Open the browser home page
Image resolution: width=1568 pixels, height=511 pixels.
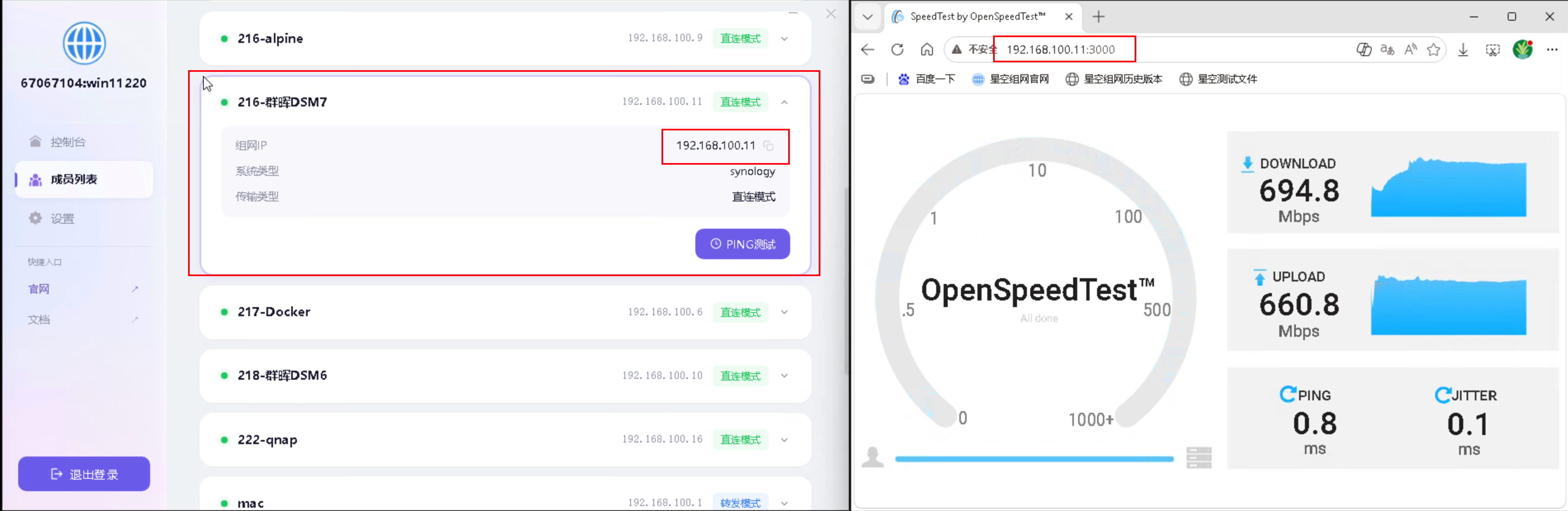pos(926,50)
